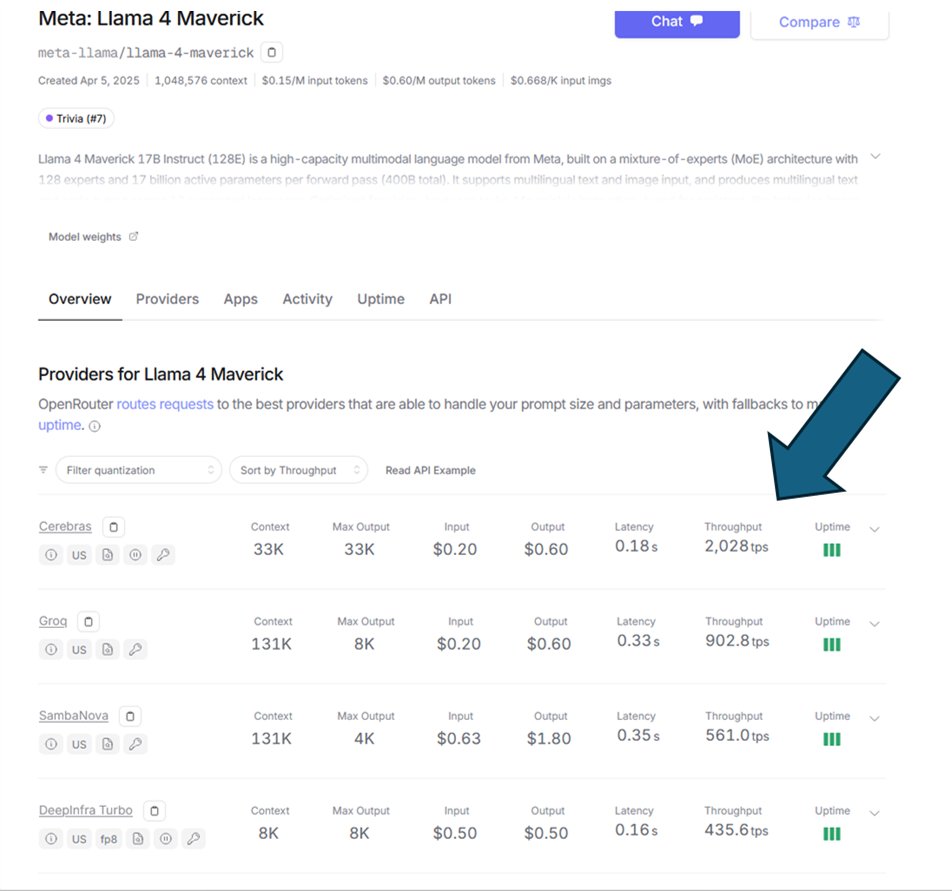952x891 pixels.
Task: Open the SambaNova provider link
Action: (73, 716)
